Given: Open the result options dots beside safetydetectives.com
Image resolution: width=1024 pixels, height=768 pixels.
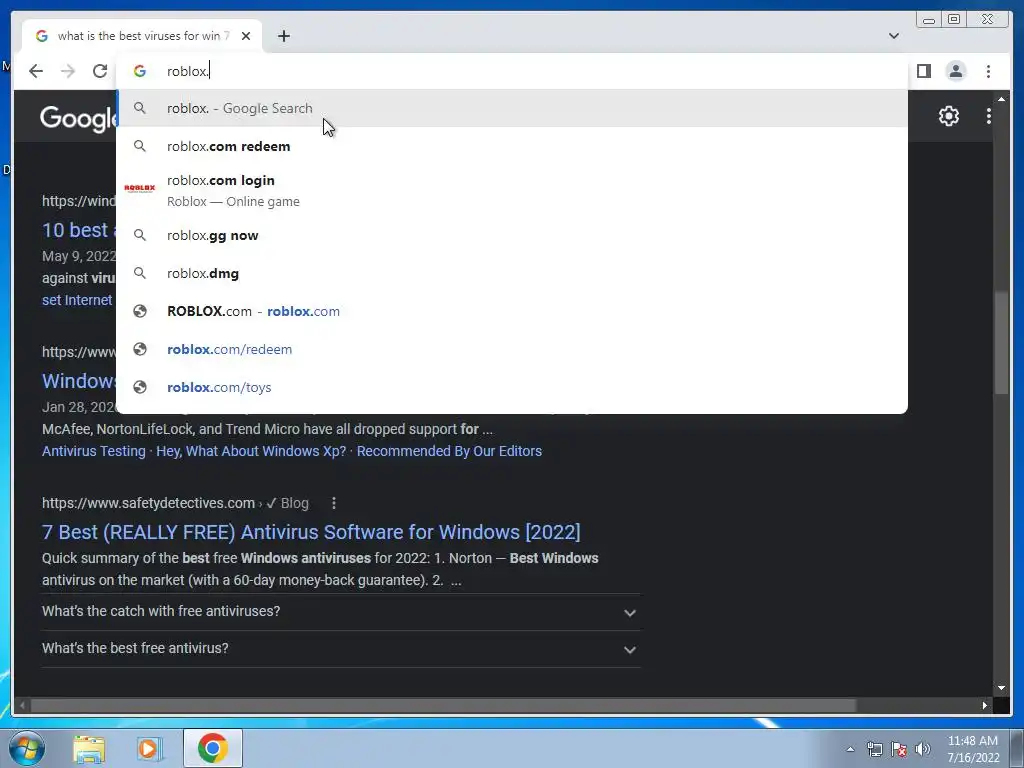Looking at the screenshot, I should pyautogui.click(x=334, y=503).
